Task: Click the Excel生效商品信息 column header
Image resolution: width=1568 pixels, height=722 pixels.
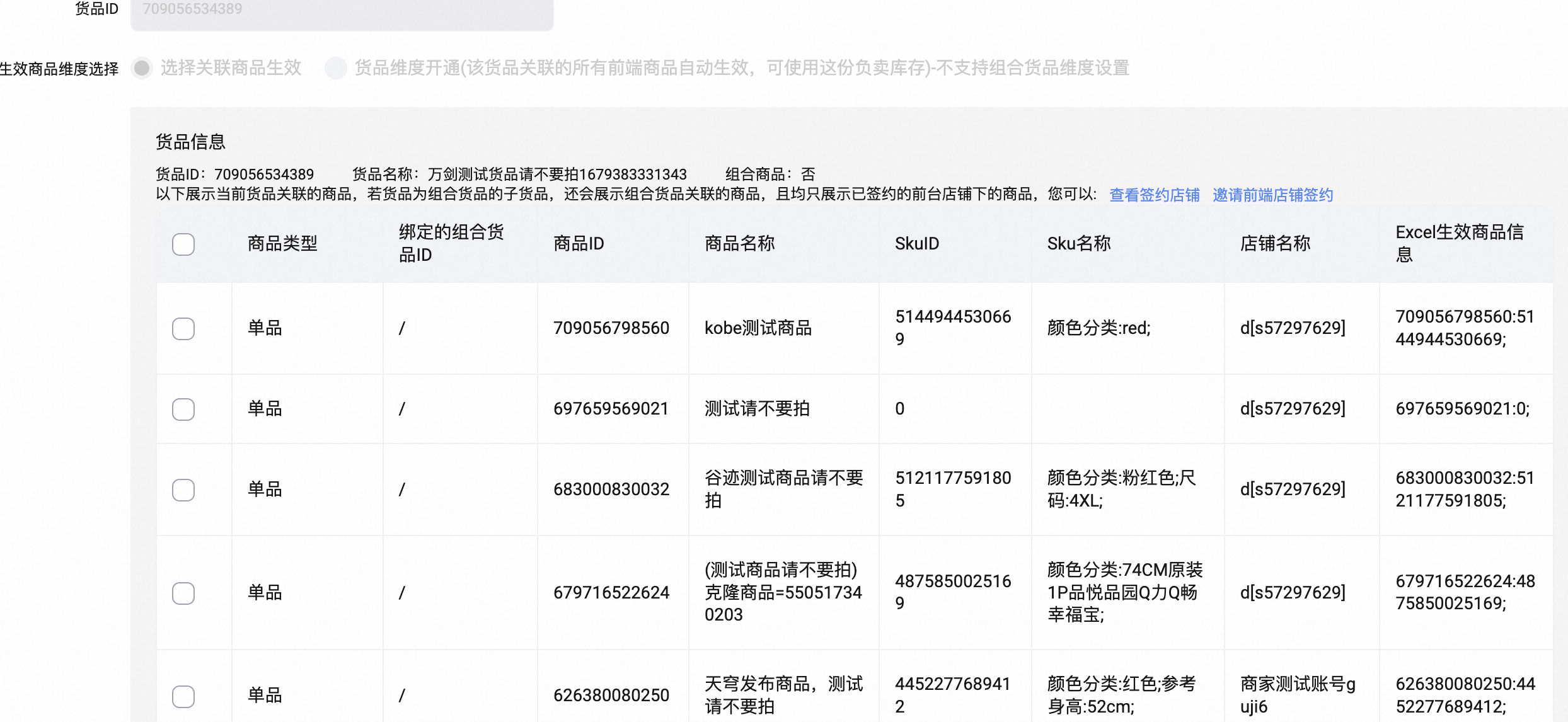Action: tap(1460, 243)
